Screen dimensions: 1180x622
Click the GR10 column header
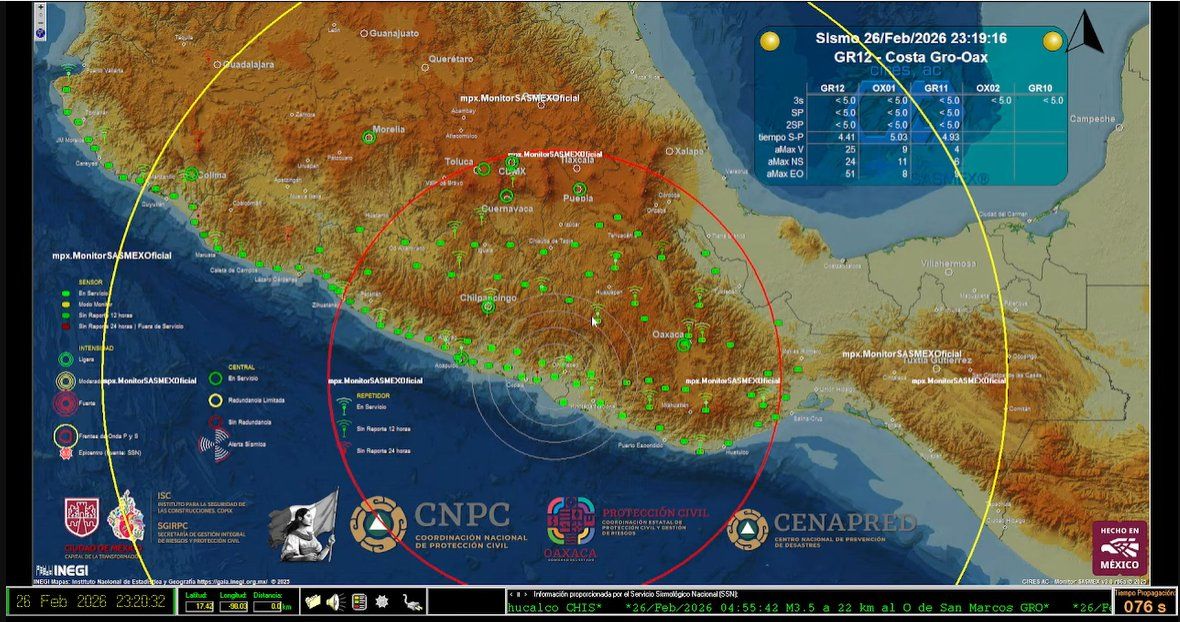click(1040, 88)
